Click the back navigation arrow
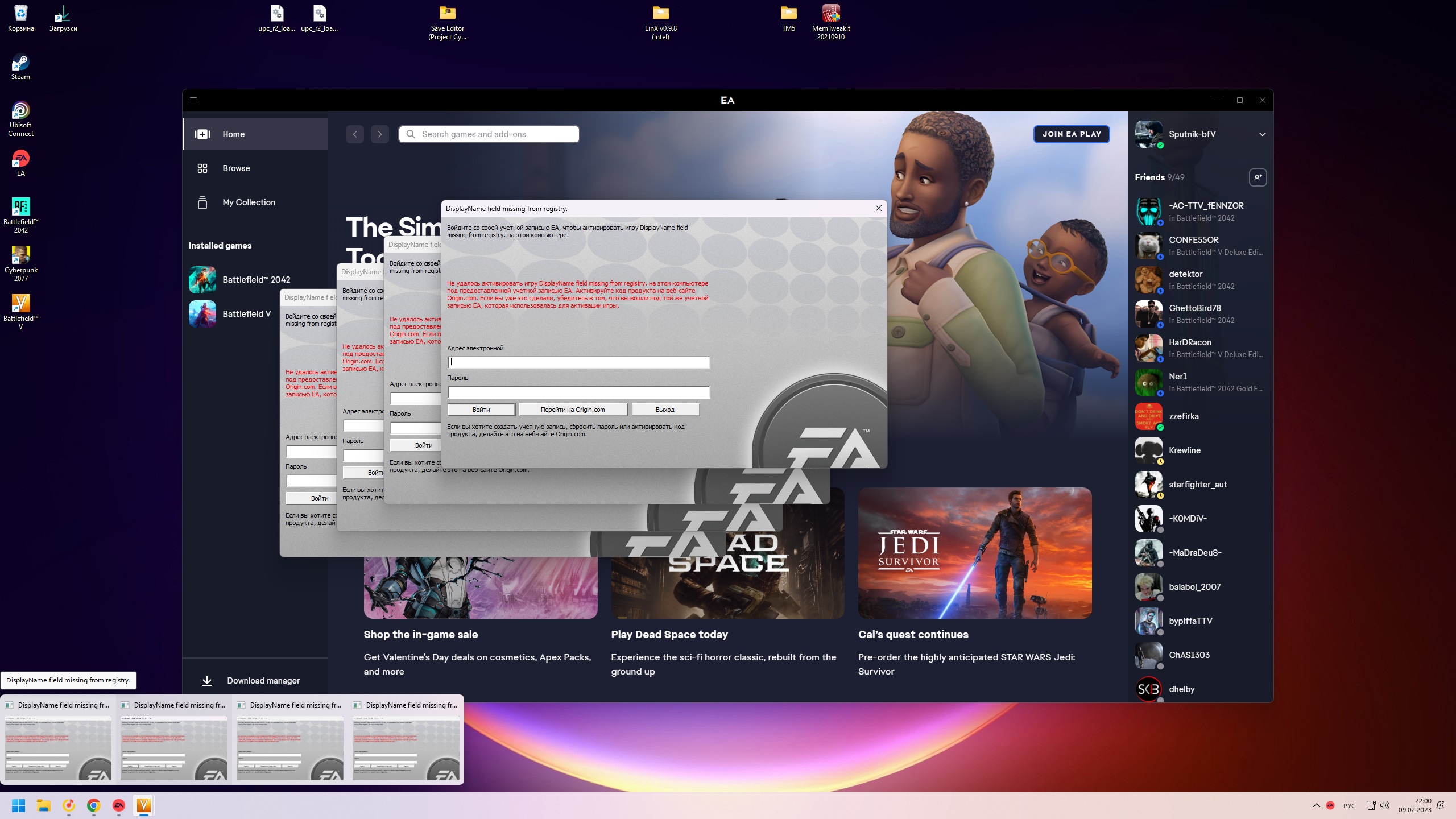Image resolution: width=1456 pixels, height=819 pixels. pos(355,134)
